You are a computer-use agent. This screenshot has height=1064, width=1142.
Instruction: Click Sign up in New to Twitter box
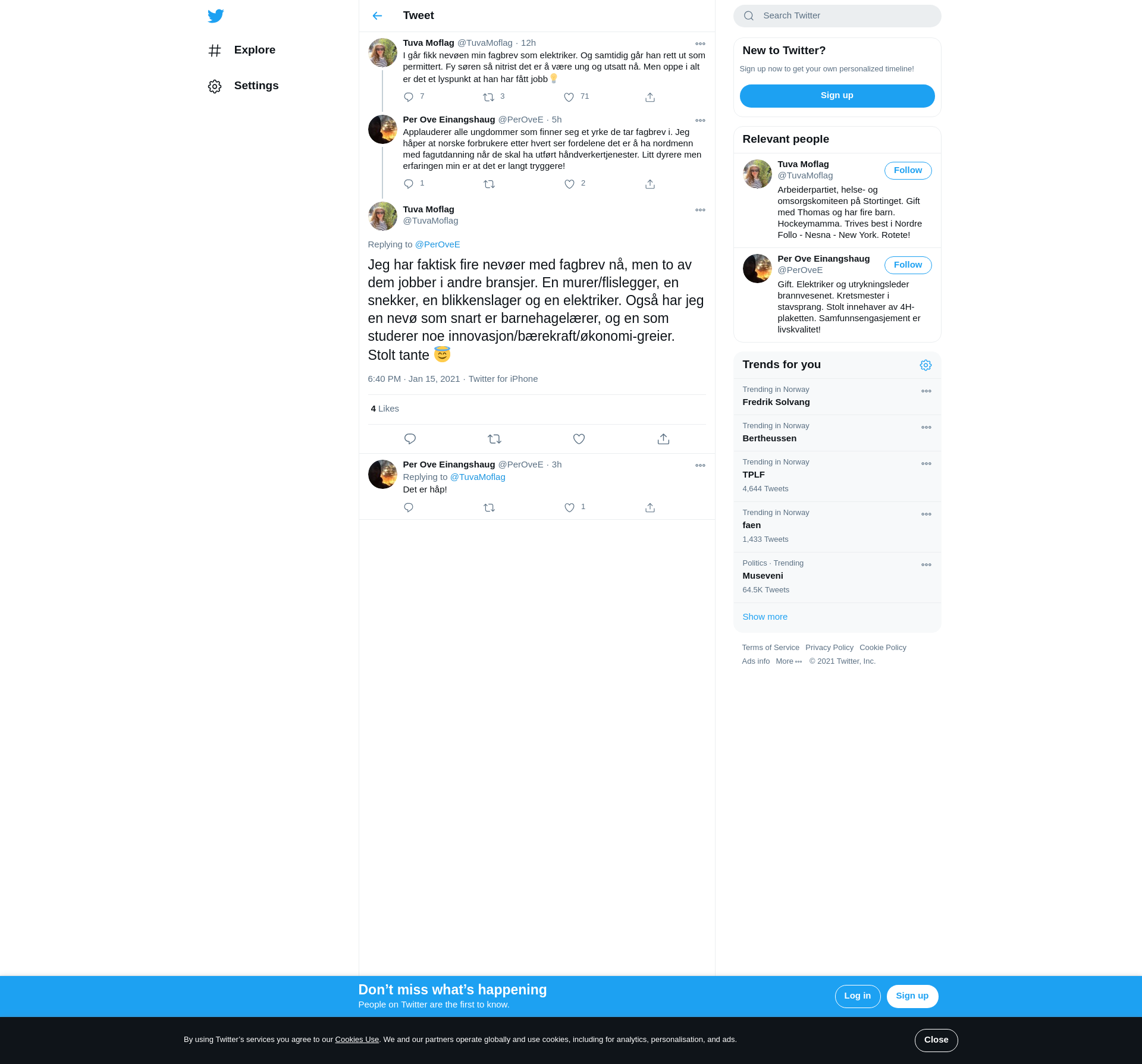point(837,96)
